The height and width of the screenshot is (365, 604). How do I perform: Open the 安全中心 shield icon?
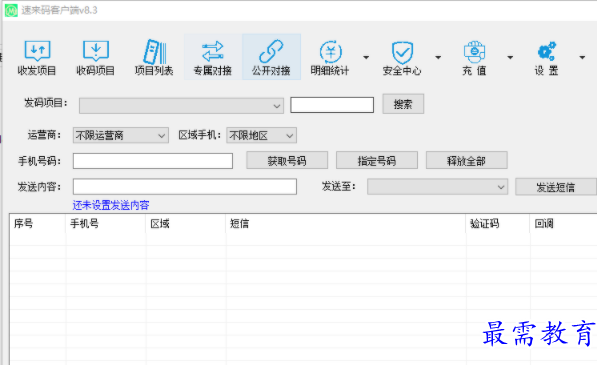click(x=402, y=57)
